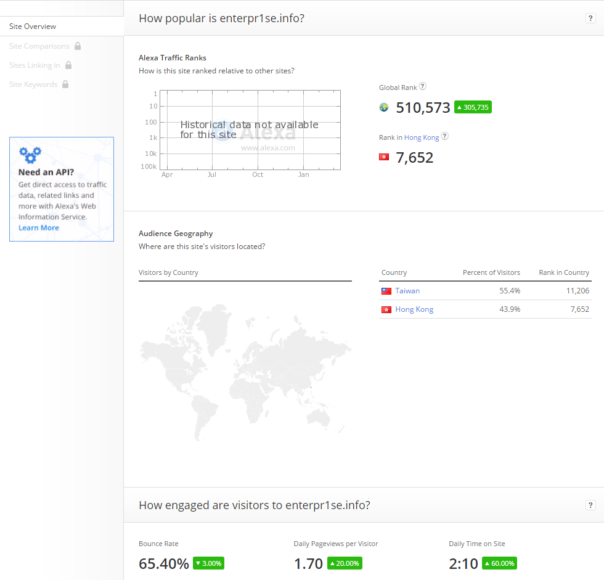The width and height of the screenshot is (604, 580).
Task: Click the bounce rate 3.00% change badge
Action: pyautogui.click(x=208, y=563)
